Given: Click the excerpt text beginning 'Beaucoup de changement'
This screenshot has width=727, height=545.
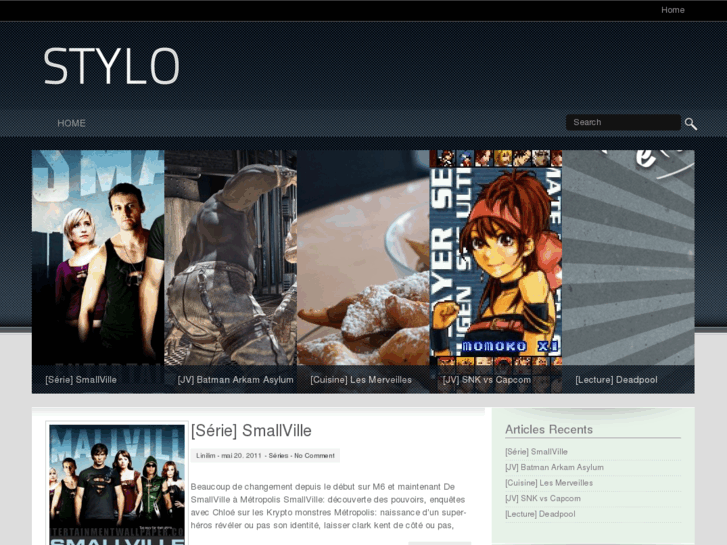Looking at the screenshot, I should click(x=328, y=506).
